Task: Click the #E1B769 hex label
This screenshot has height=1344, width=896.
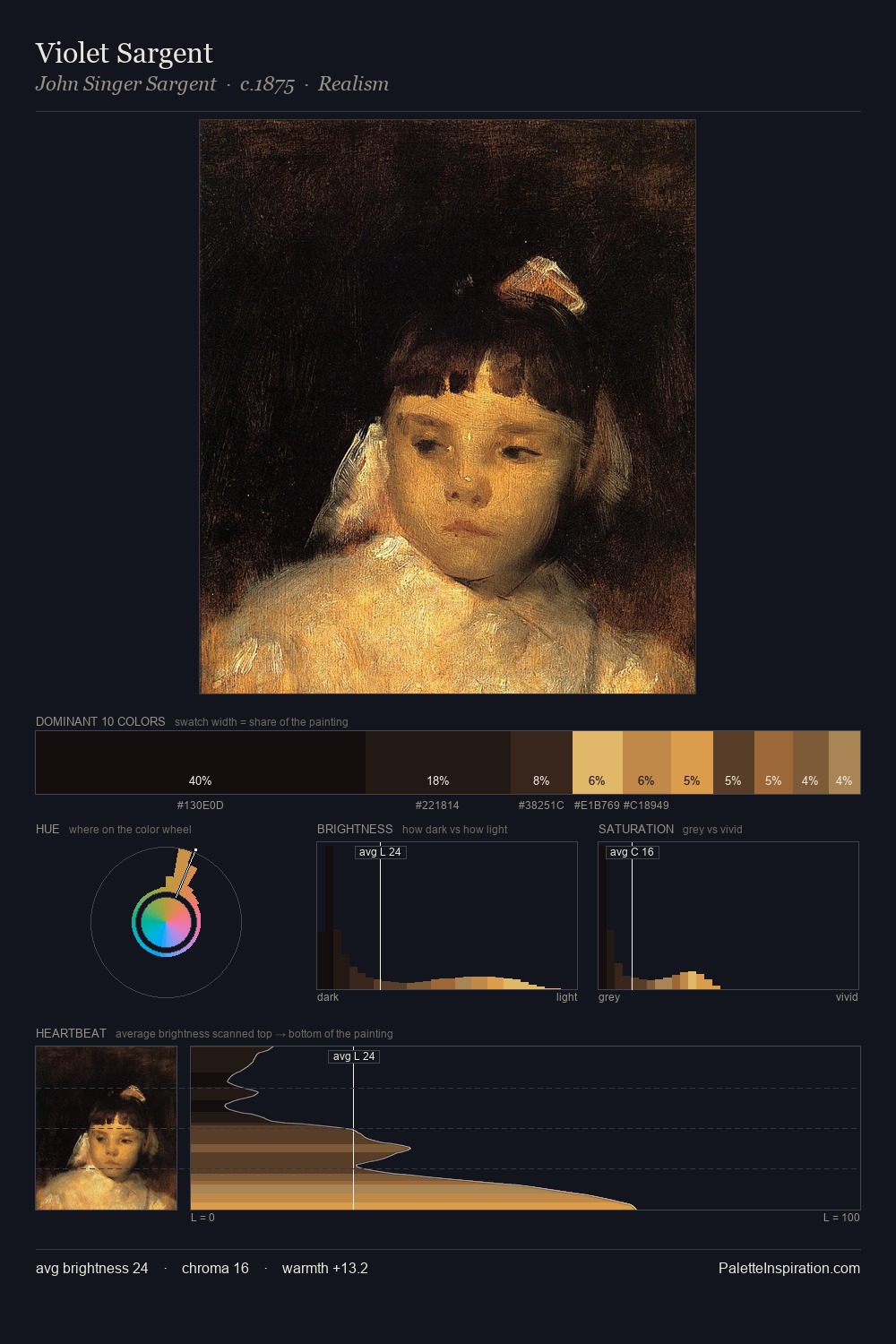Action: pos(597,806)
